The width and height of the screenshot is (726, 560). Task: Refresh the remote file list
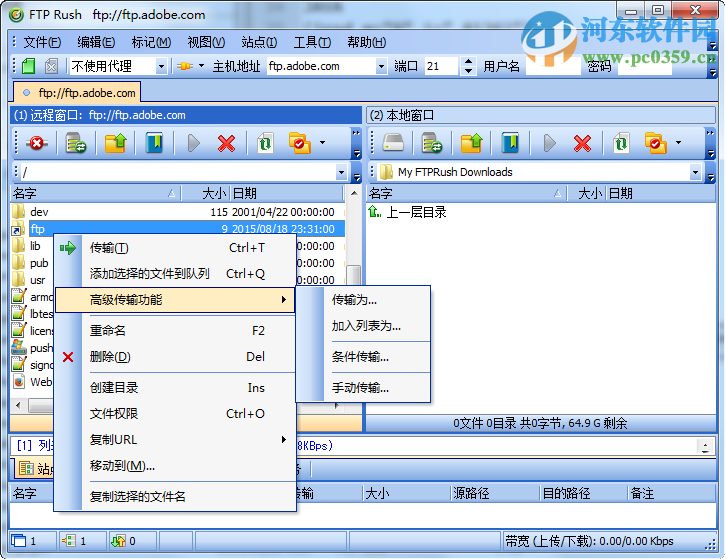point(265,143)
